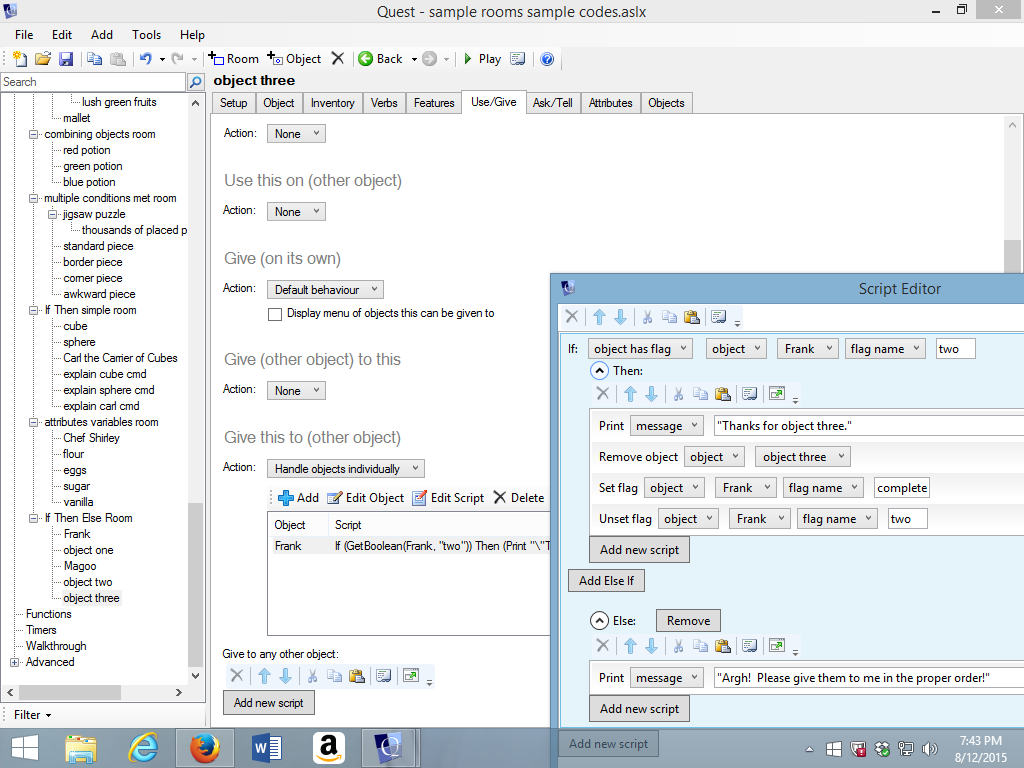Image resolution: width=1024 pixels, height=768 pixels.
Task: Open the Tools menu
Action: point(146,34)
